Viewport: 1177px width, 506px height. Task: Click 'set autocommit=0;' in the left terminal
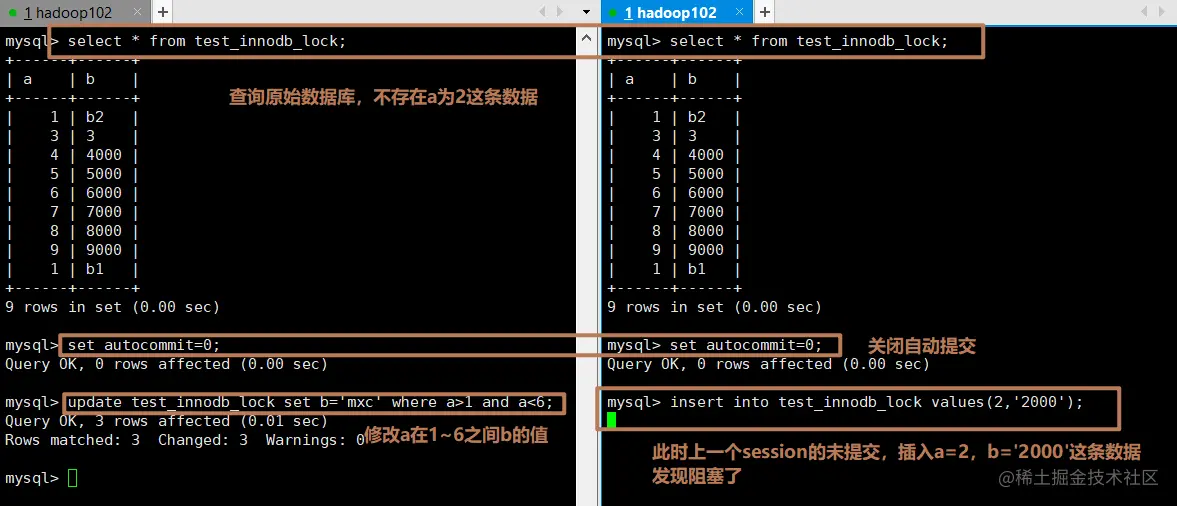(x=144, y=345)
